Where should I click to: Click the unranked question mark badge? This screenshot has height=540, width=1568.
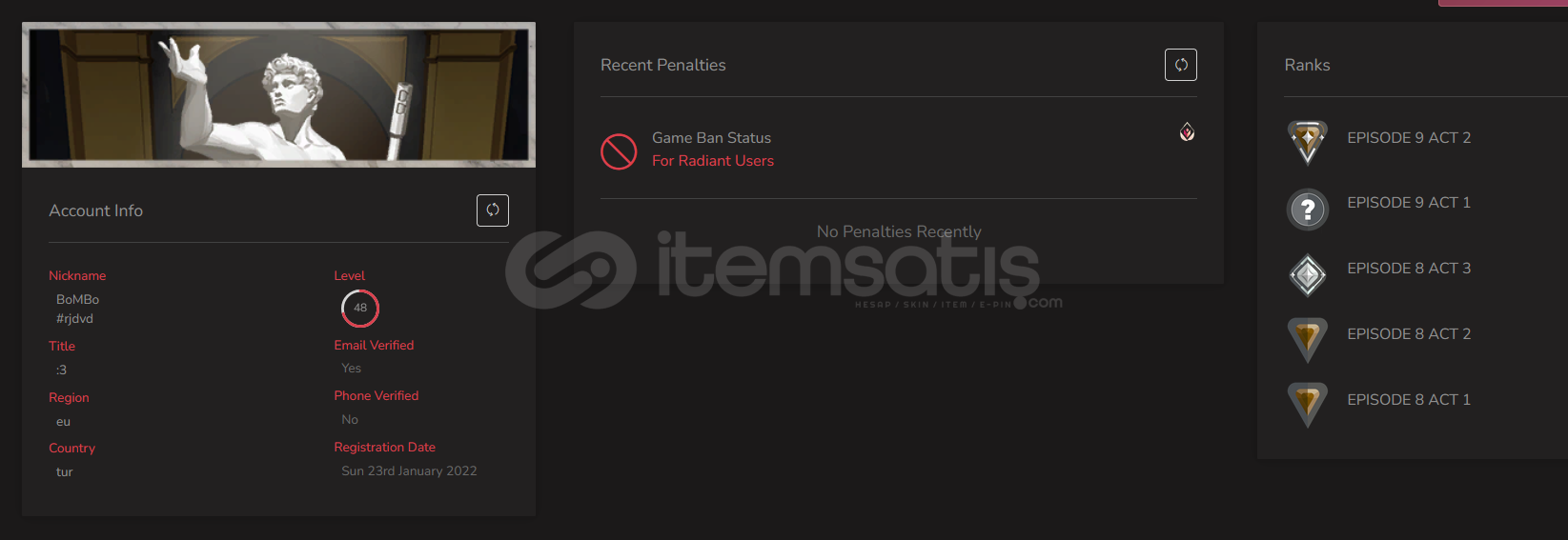tap(1308, 209)
